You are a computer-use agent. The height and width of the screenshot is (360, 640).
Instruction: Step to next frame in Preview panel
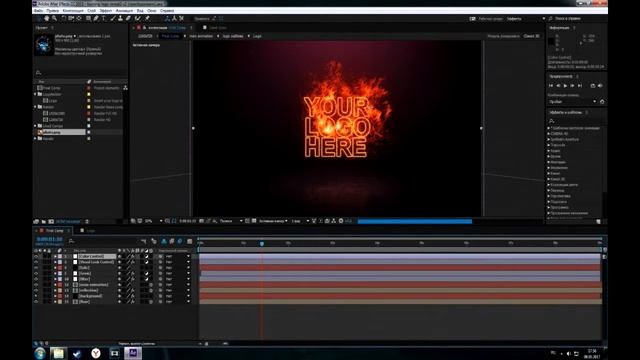click(572, 86)
